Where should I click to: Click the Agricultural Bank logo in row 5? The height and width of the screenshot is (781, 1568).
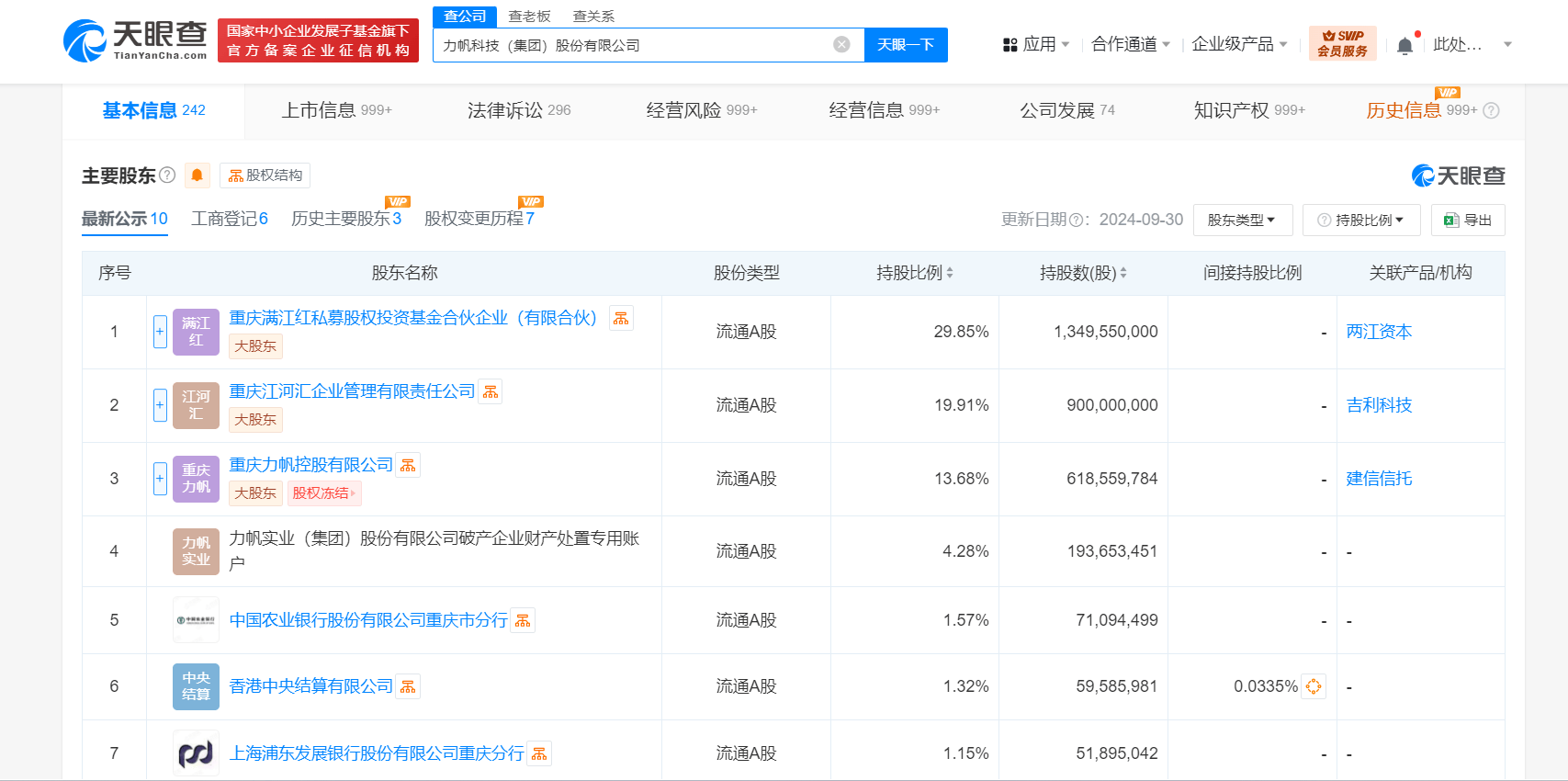pyautogui.click(x=196, y=620)
